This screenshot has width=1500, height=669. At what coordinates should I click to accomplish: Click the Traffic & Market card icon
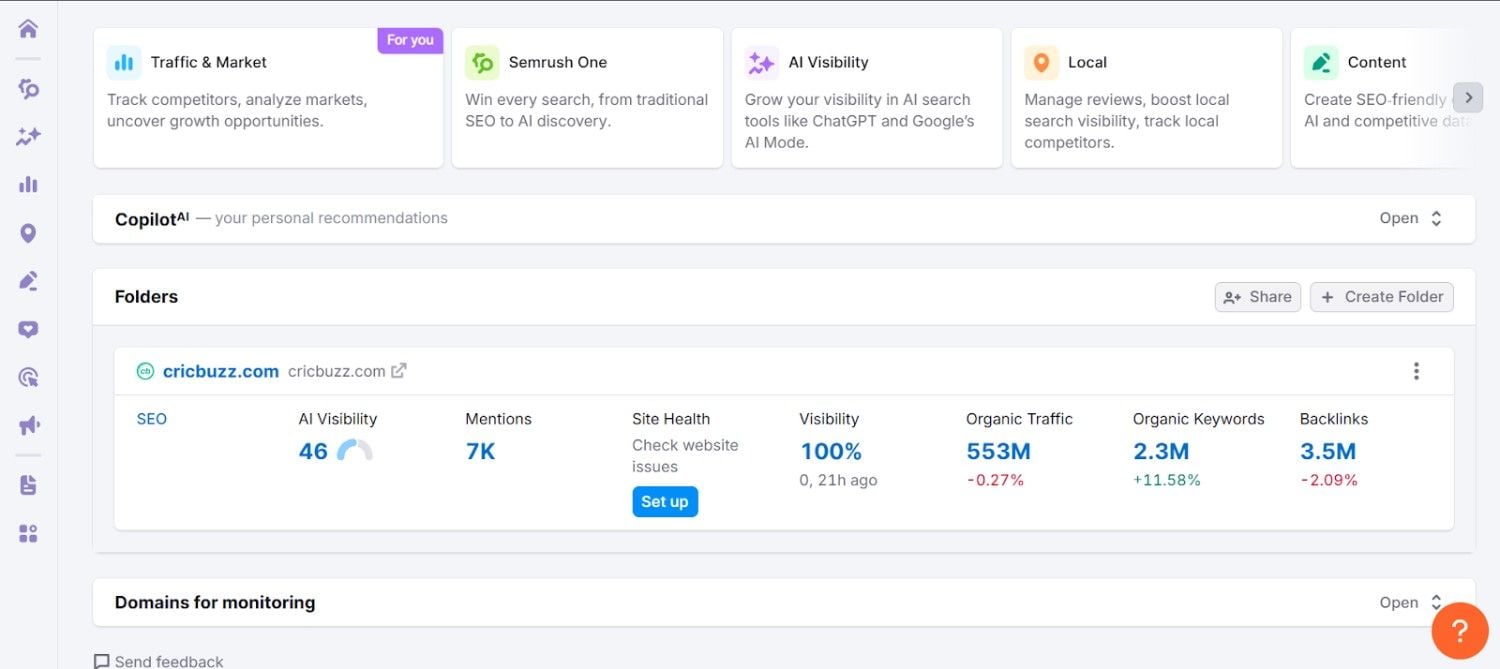tap(124, 62)
